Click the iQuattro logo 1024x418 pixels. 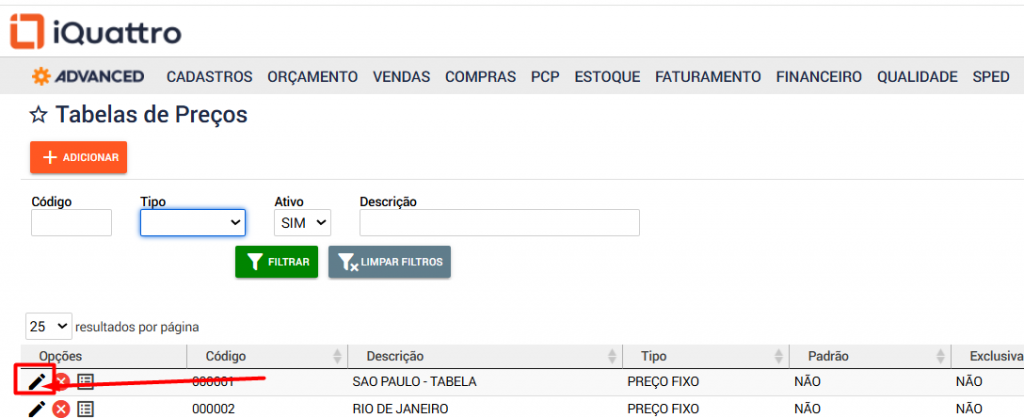coord(95,32)
